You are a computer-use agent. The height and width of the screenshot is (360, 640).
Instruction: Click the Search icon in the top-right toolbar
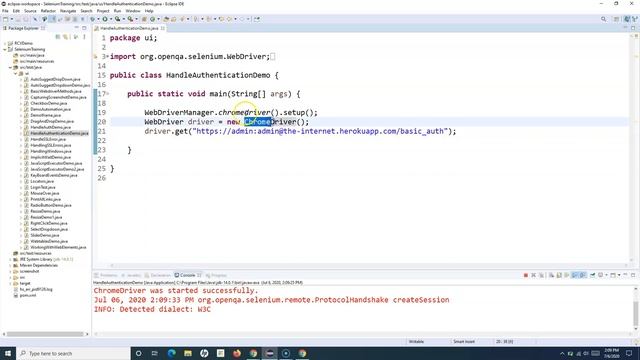pos(603,19)
